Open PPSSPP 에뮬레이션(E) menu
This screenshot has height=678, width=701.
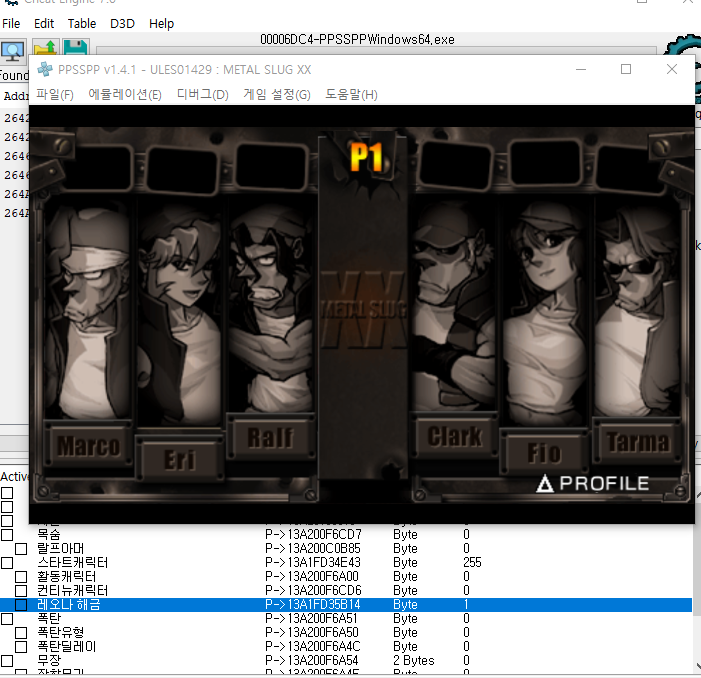click(125, 94)
